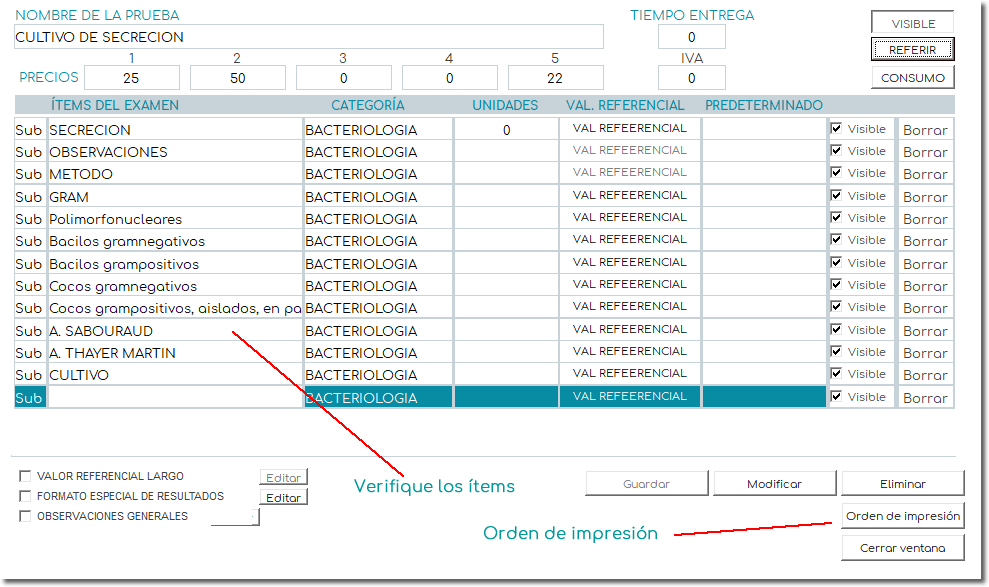This screenshot has height=587, width=989.
Task: Check FORMATO ESPECIAL DE RESULTADOS option
Action: tap(26, 496)
